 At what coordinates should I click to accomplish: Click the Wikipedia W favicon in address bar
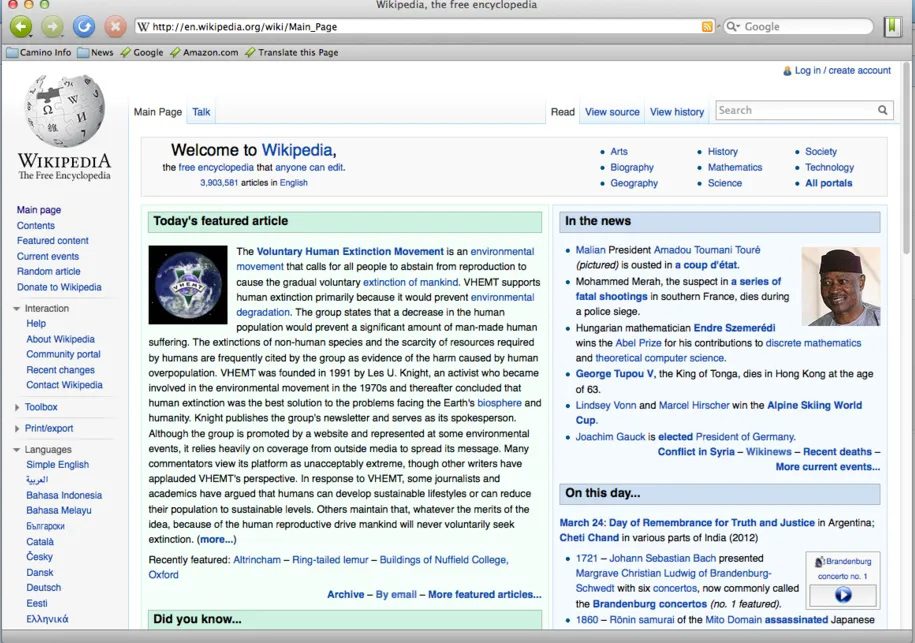pyautogui.click(x=144, y=27)
